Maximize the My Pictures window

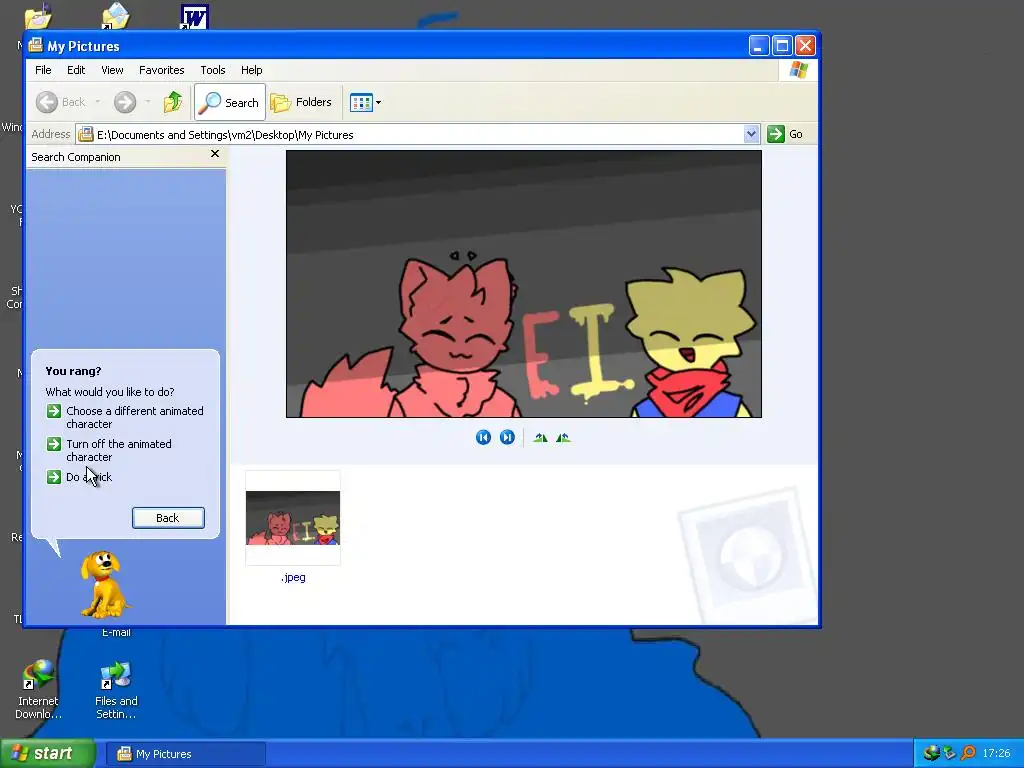782,46
